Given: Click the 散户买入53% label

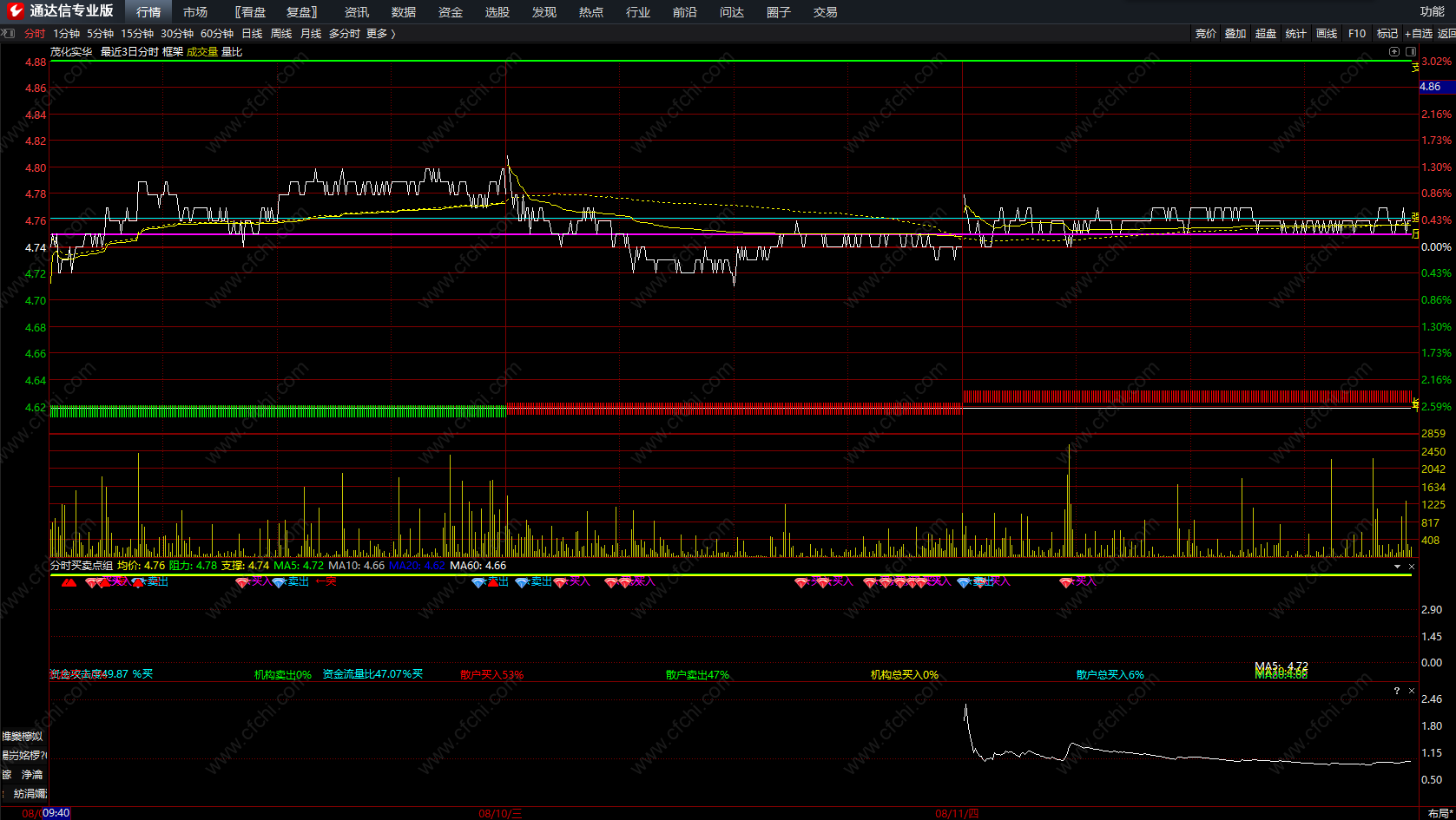Looking at the screenshot, I should pyautogui.click(x=492, y=674).
